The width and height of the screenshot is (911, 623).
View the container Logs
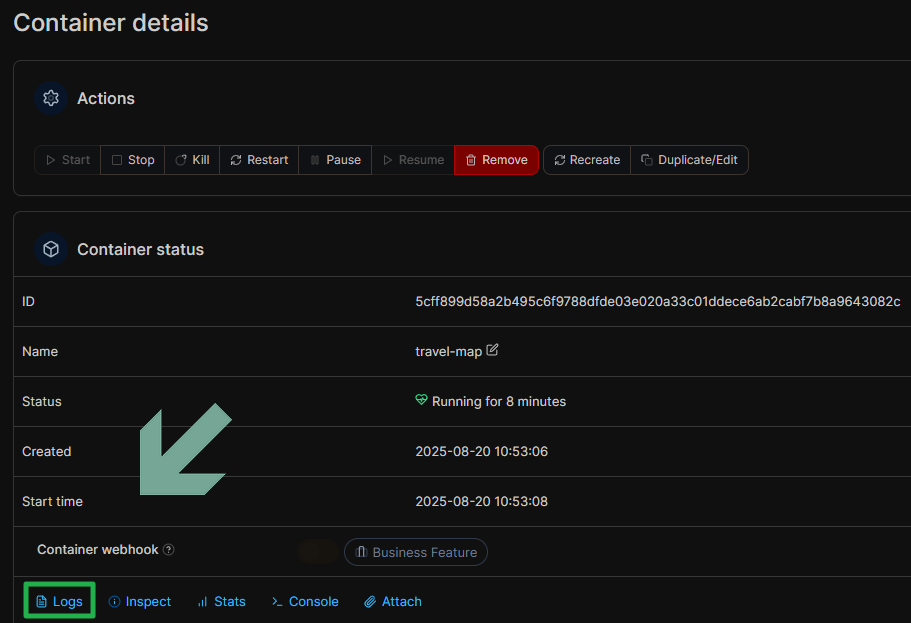[59, 602]
